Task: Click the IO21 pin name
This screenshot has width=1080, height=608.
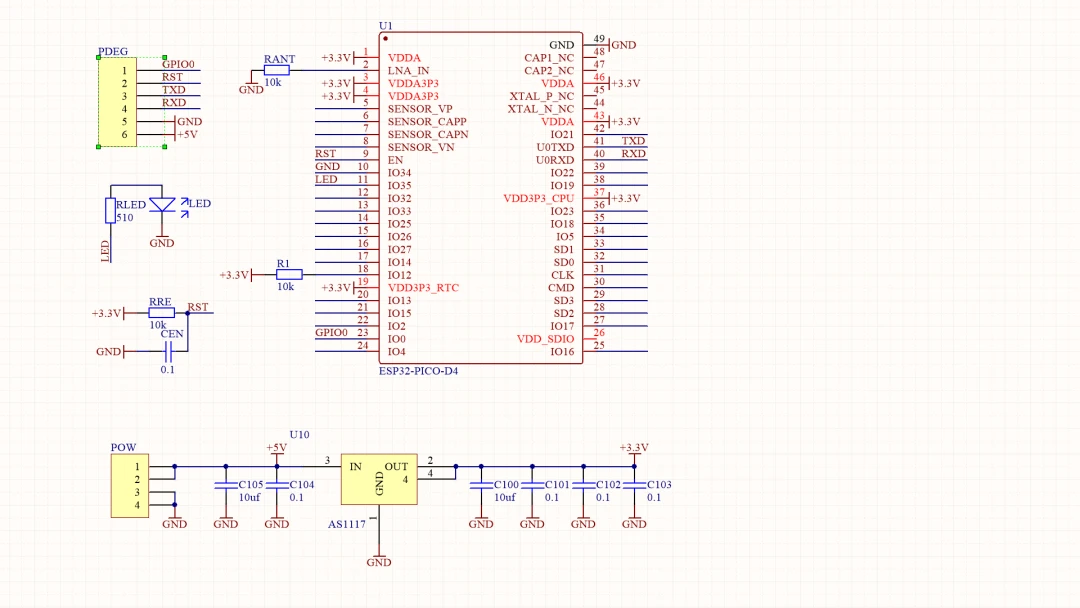Action: tap(562, 134)
